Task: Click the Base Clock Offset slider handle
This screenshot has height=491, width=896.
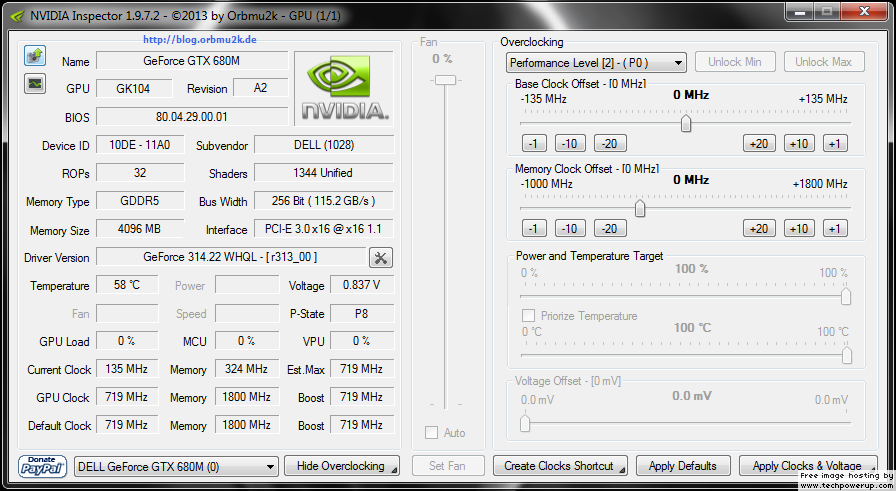Action: [686, 123]
